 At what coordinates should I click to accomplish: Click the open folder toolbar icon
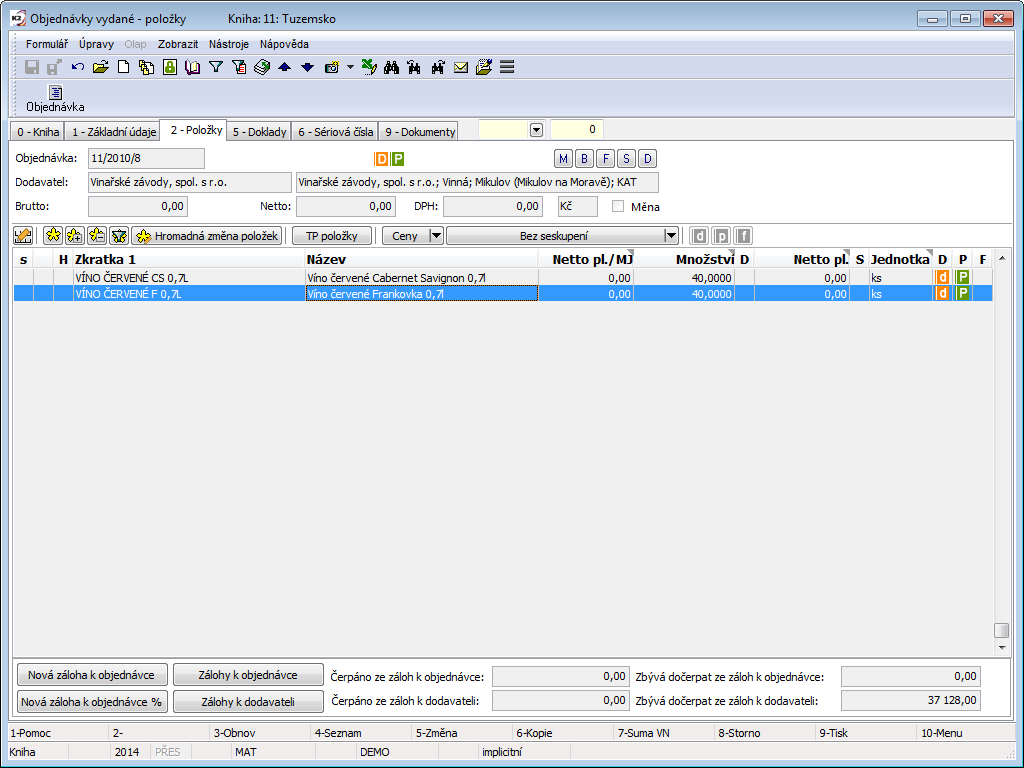[x=101, y=67]
